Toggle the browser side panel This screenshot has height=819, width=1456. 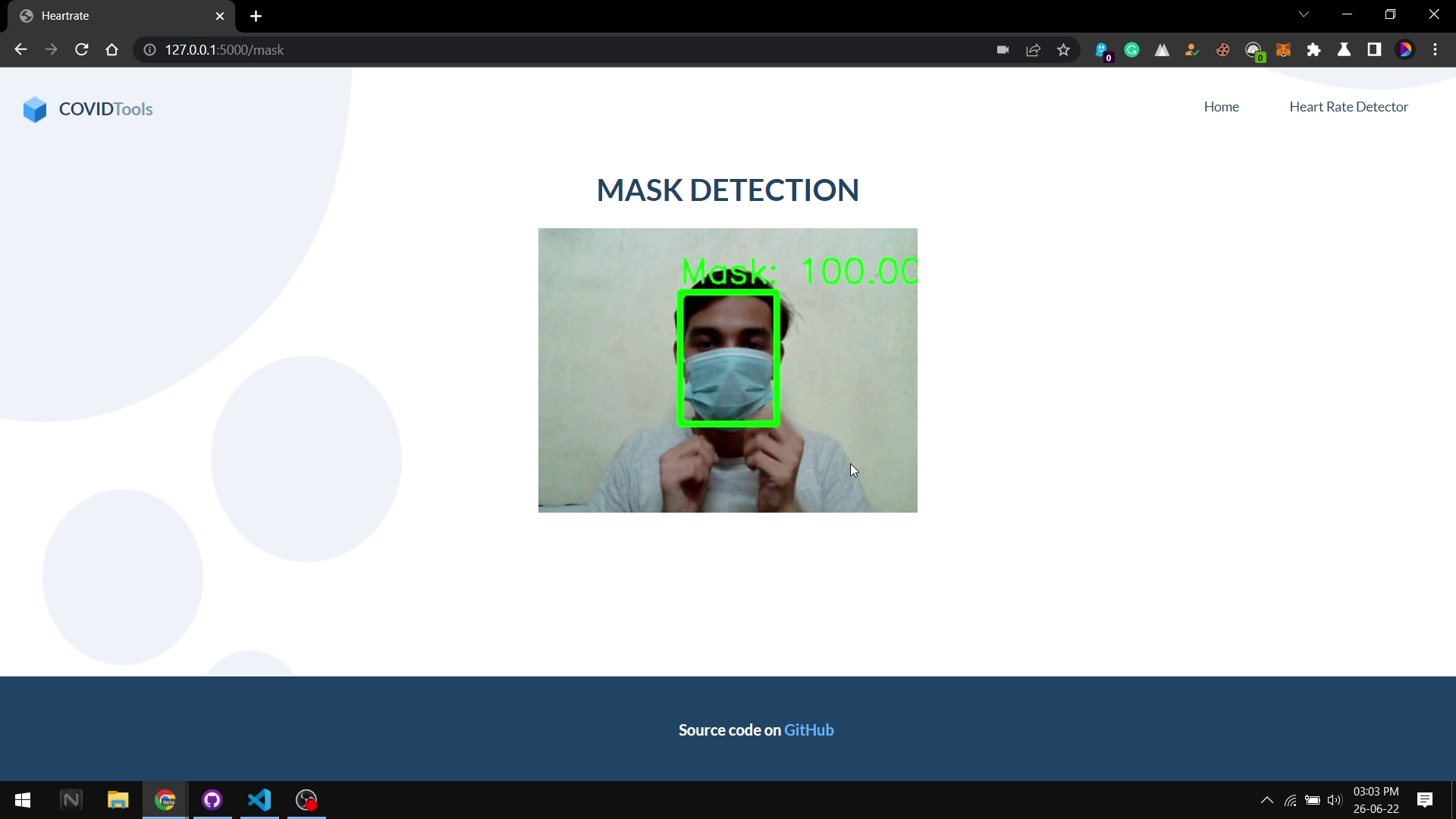pos(1374,50)
